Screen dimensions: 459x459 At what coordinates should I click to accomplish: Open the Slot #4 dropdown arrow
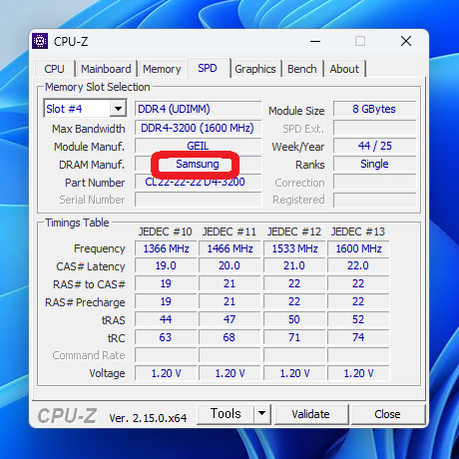click(118, 109)
